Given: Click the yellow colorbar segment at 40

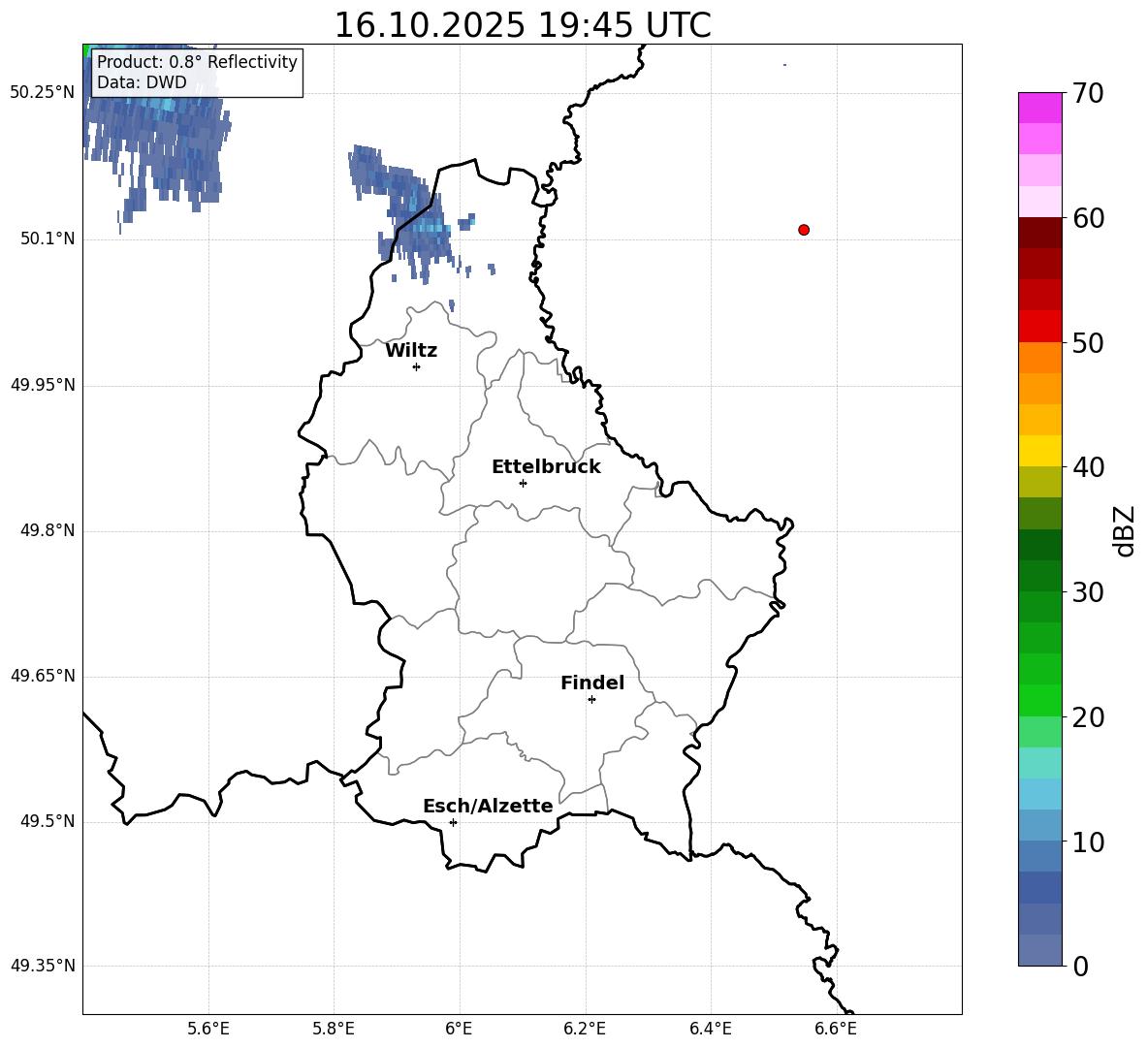Looking at the screenshot, I should click(1039, 451).
